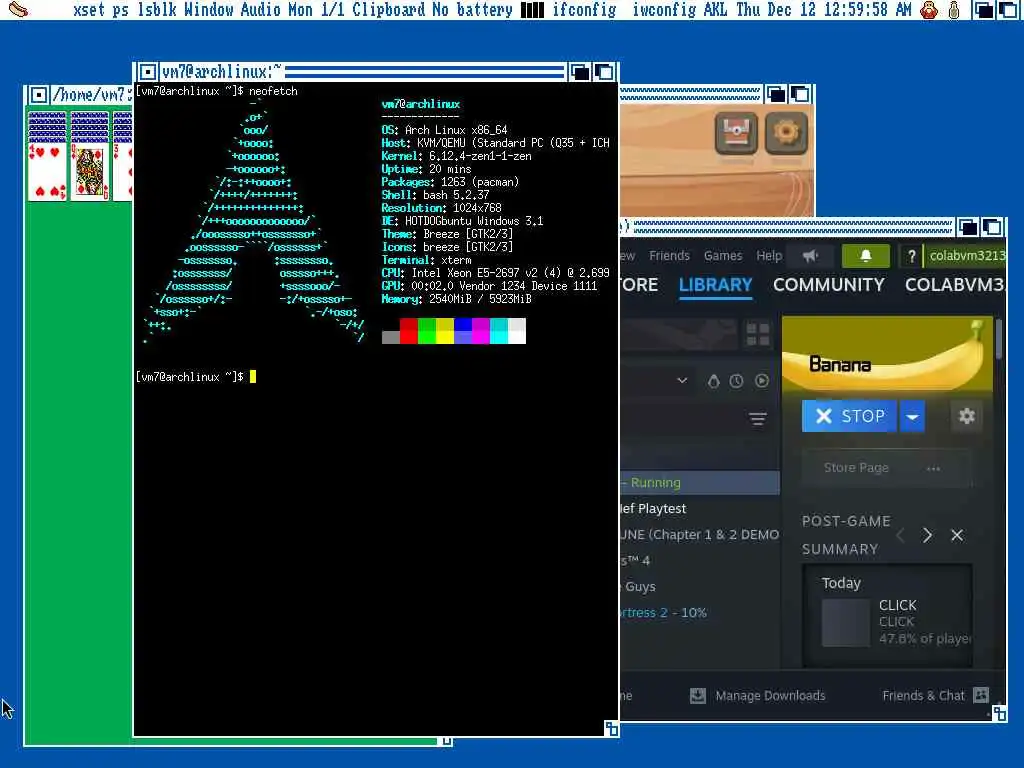Select the Fortress 2 - 10% download entry
This screenshot has height=768, width=1024.
coord(699,613)
